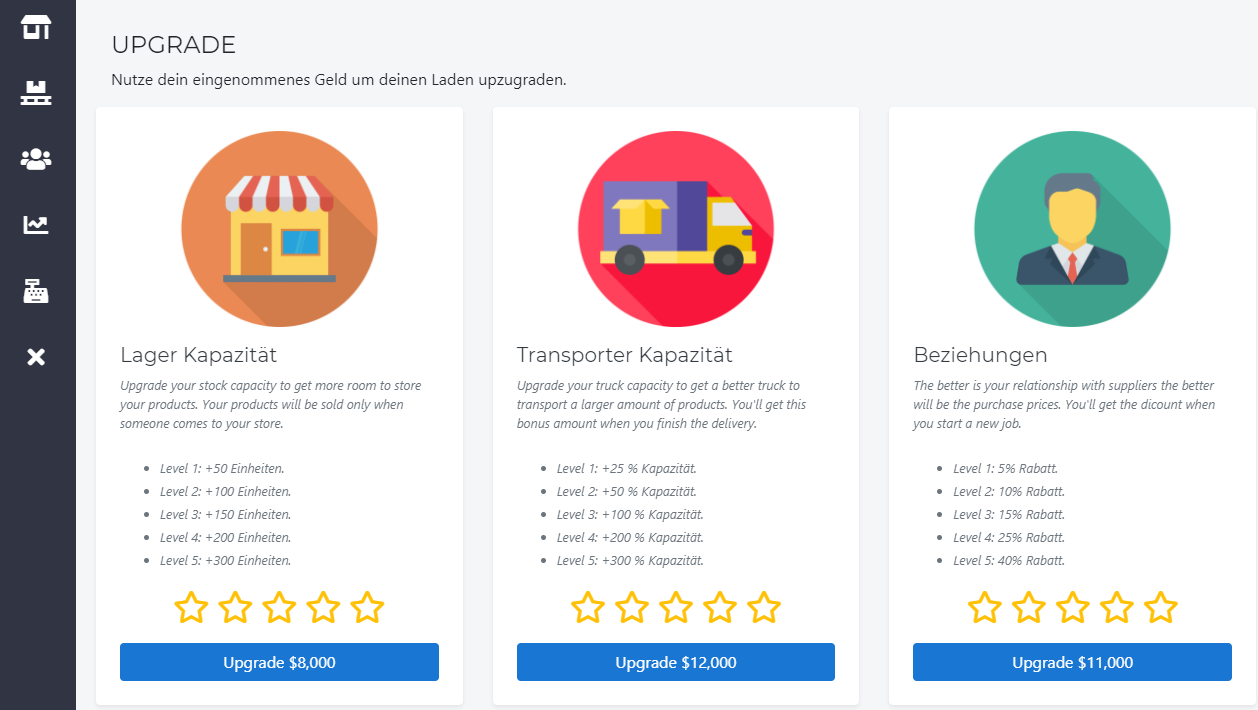
Task: Click the Transporter Kapazität heading
Action: point(625,355)
